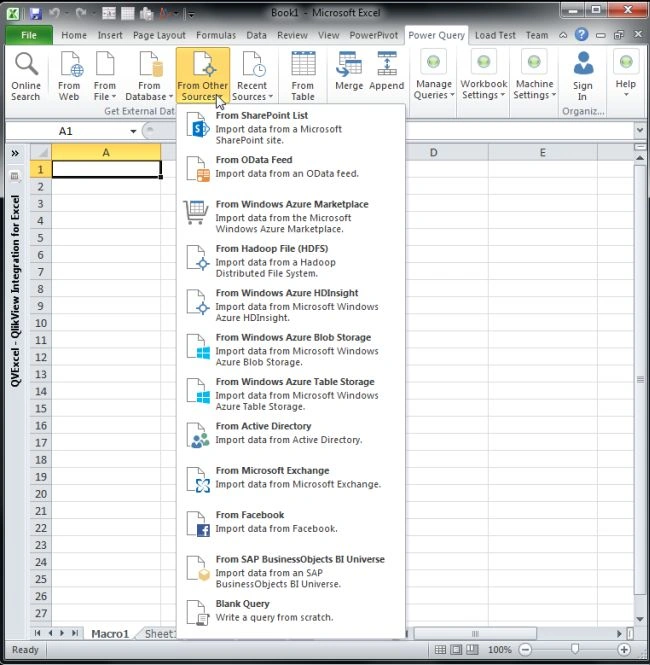Choose From Facebook in the menu
Viewport: 650px width, 665px height.
[x=290, y=522]
